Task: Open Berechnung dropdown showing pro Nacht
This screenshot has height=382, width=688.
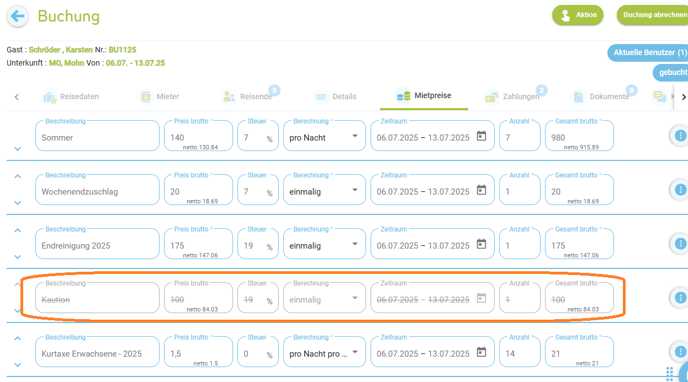Action: pyautogui.click(x=324, y=136)
